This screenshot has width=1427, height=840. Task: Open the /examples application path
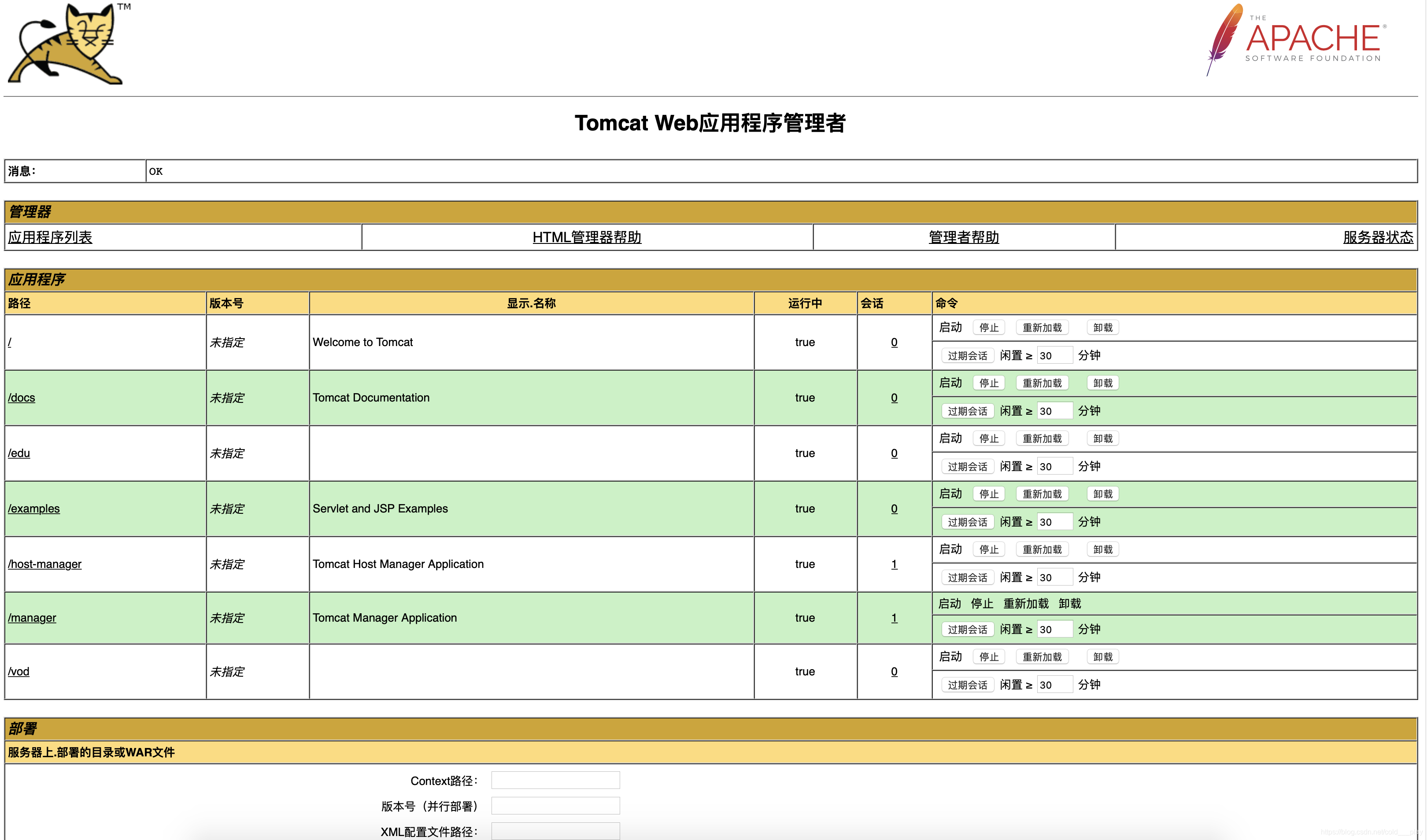33,508
